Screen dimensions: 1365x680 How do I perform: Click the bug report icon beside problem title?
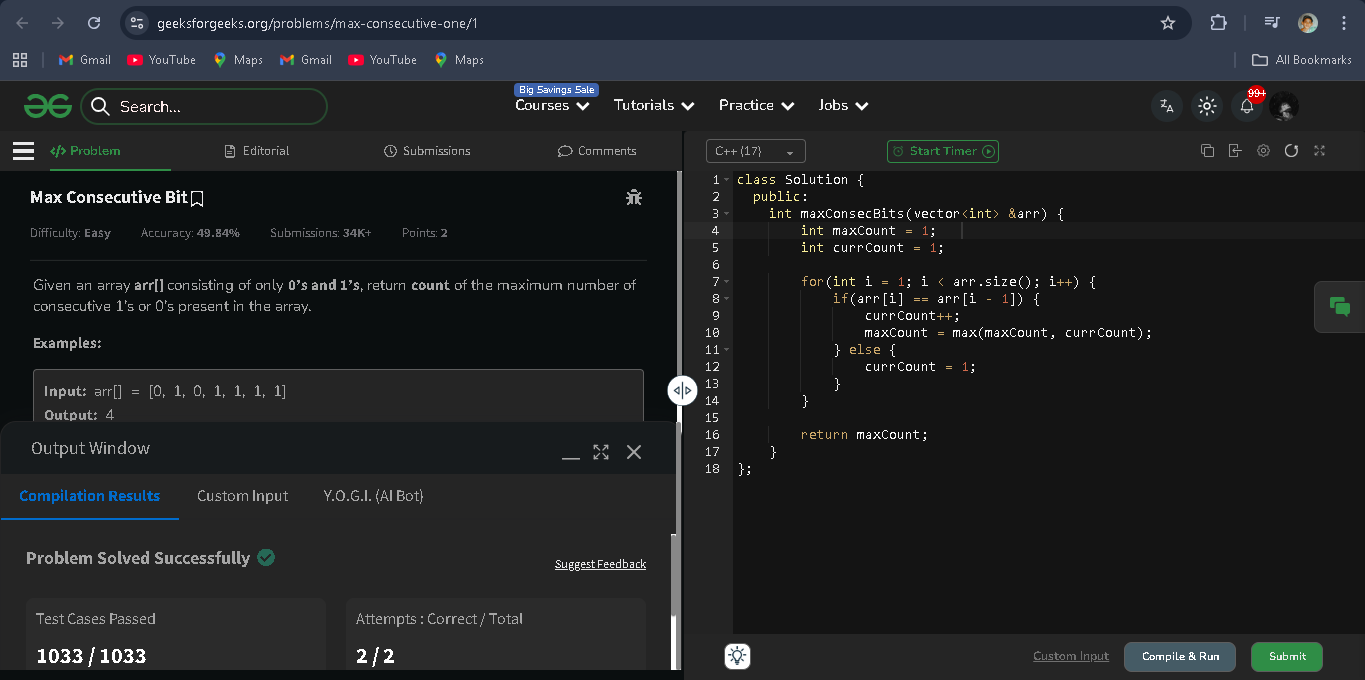(x=633, y=198)
